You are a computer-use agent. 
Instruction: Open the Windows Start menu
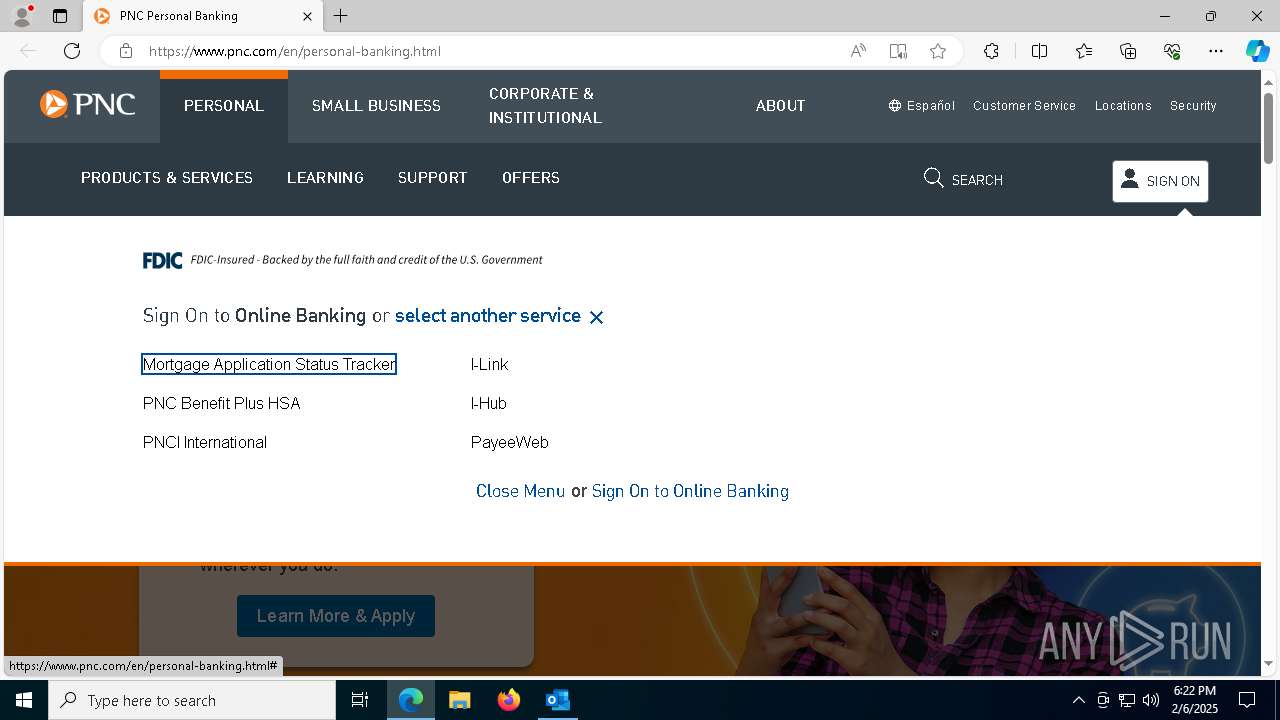click(24, 700)
